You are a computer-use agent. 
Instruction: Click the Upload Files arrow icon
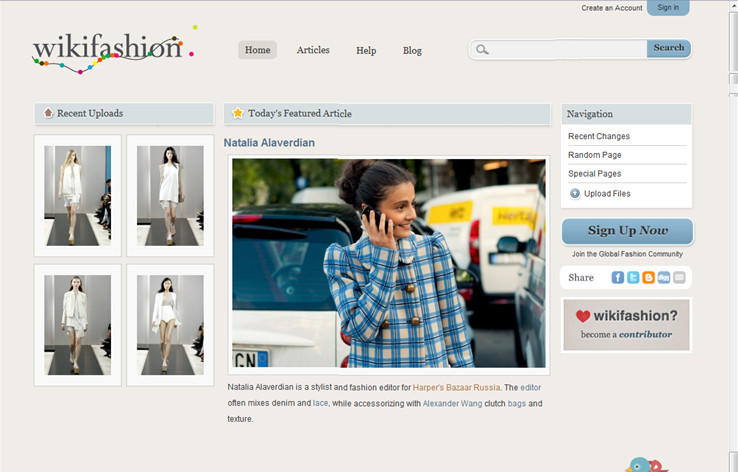coord(575,194)
